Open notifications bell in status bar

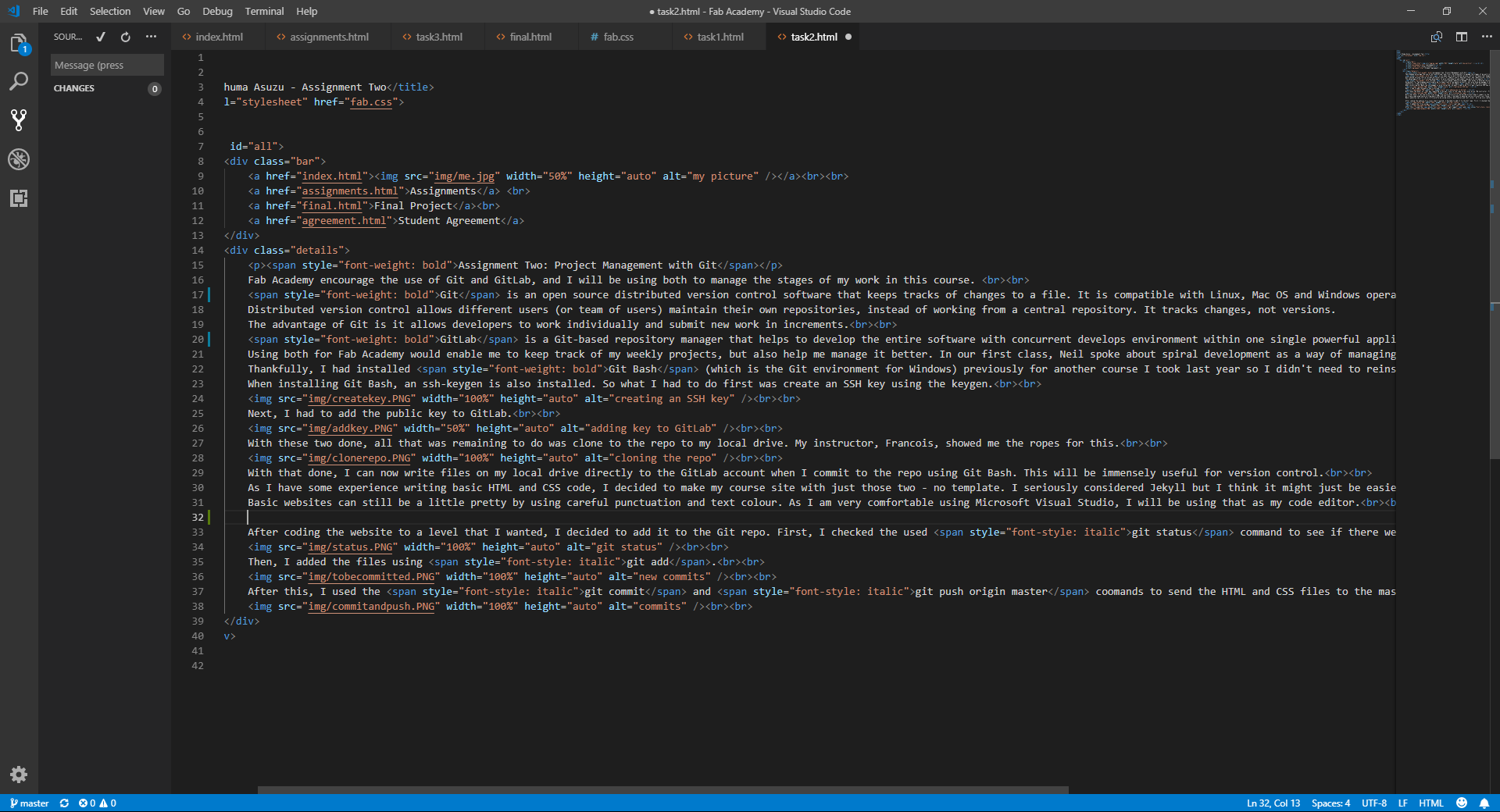[x=1484, y=803]
